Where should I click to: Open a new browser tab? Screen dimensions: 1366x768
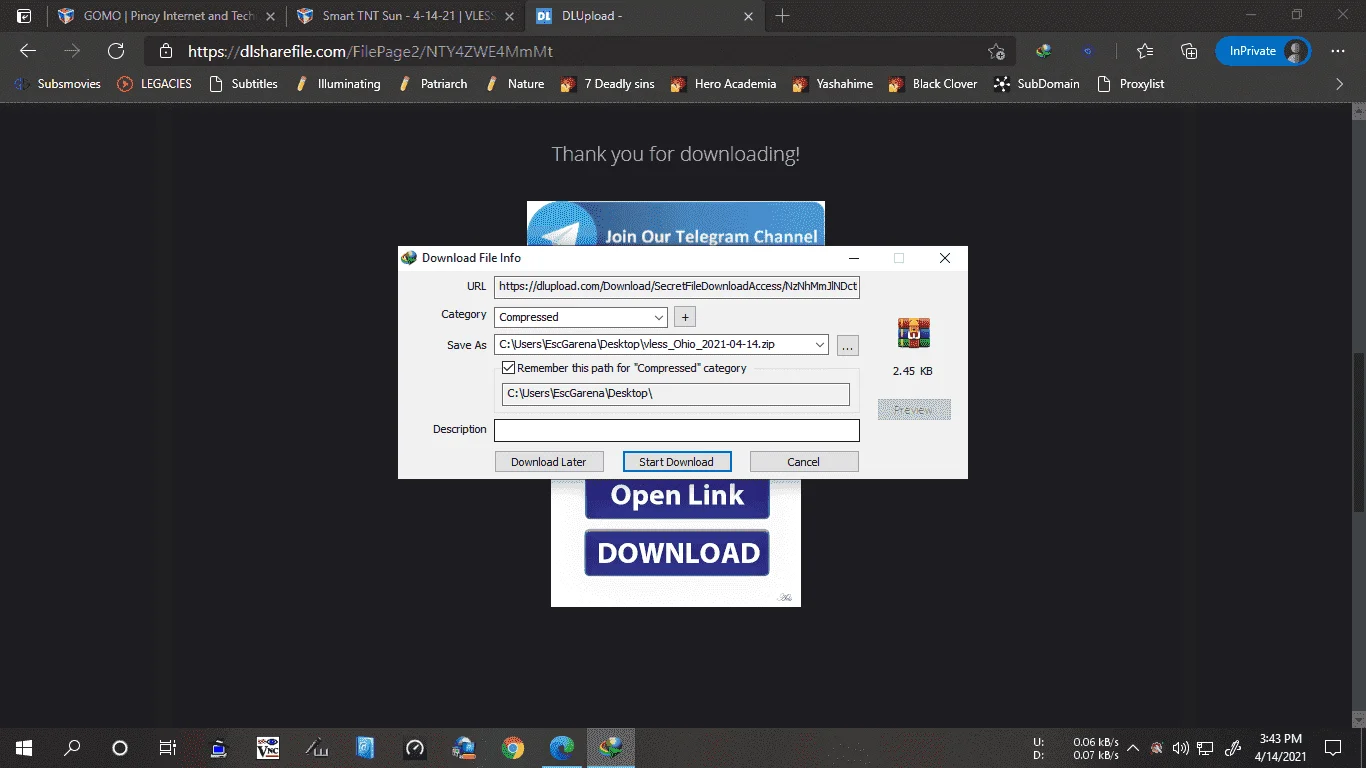click(783, 16)
